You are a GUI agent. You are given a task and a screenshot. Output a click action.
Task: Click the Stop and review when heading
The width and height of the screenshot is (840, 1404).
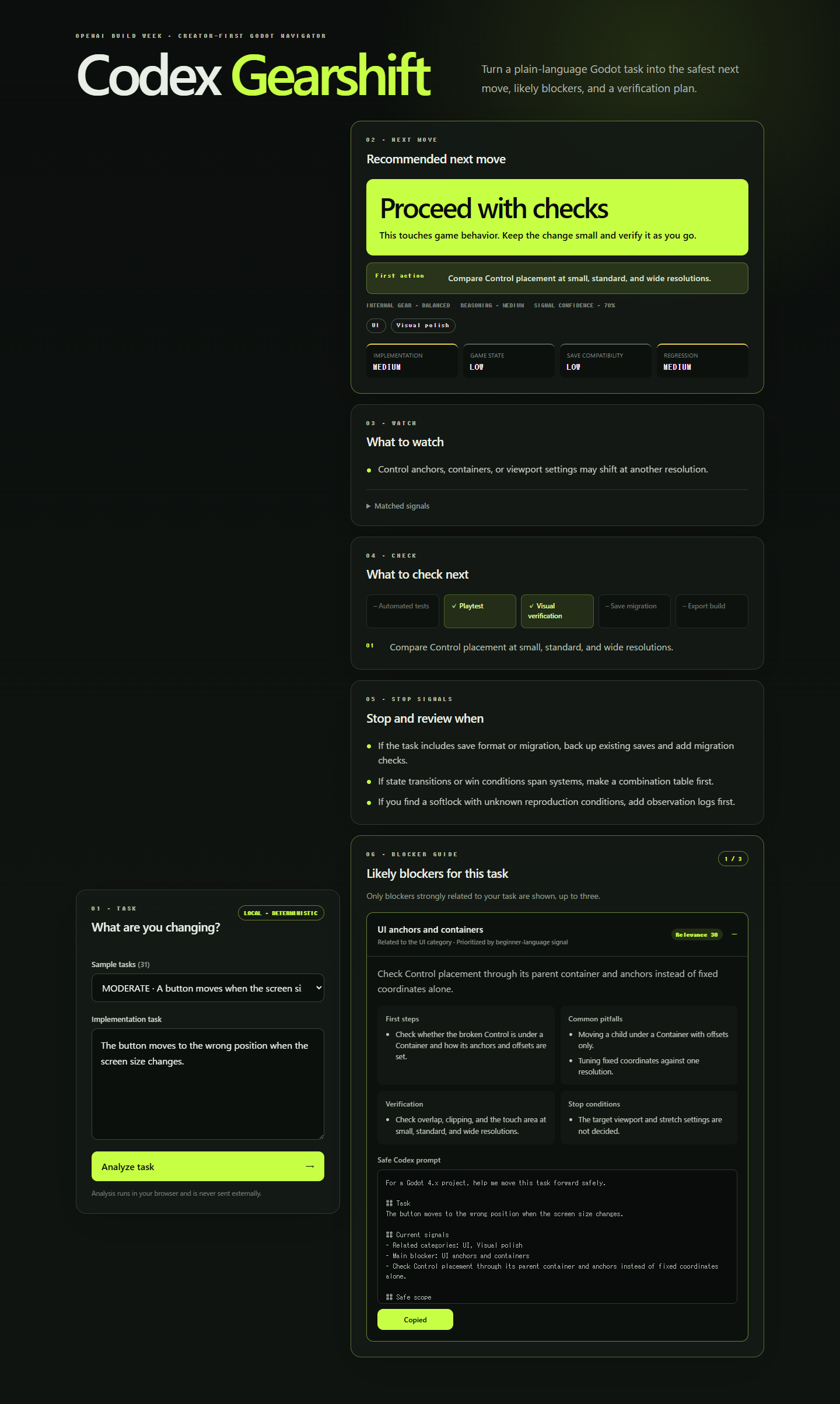pyautogui.click(x=425, y=719)
